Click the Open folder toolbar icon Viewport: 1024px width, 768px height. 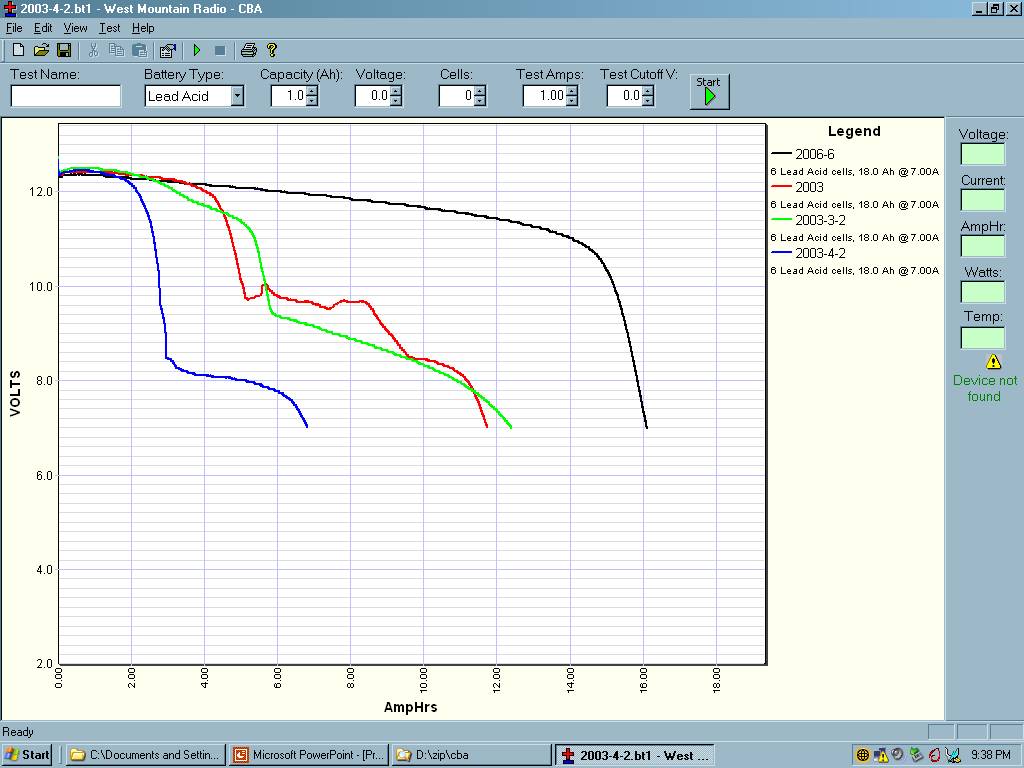tap(41, 50)
